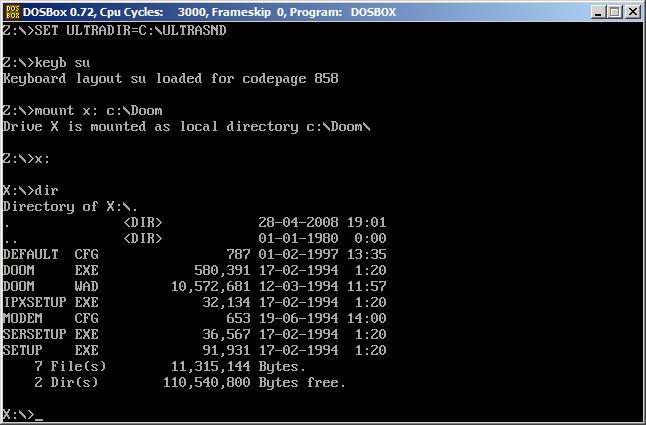The height and width of the screenshot is (425, 646).
Task: Click the <DIR> entry dated 28-04-2008
Action: [143, 222]
